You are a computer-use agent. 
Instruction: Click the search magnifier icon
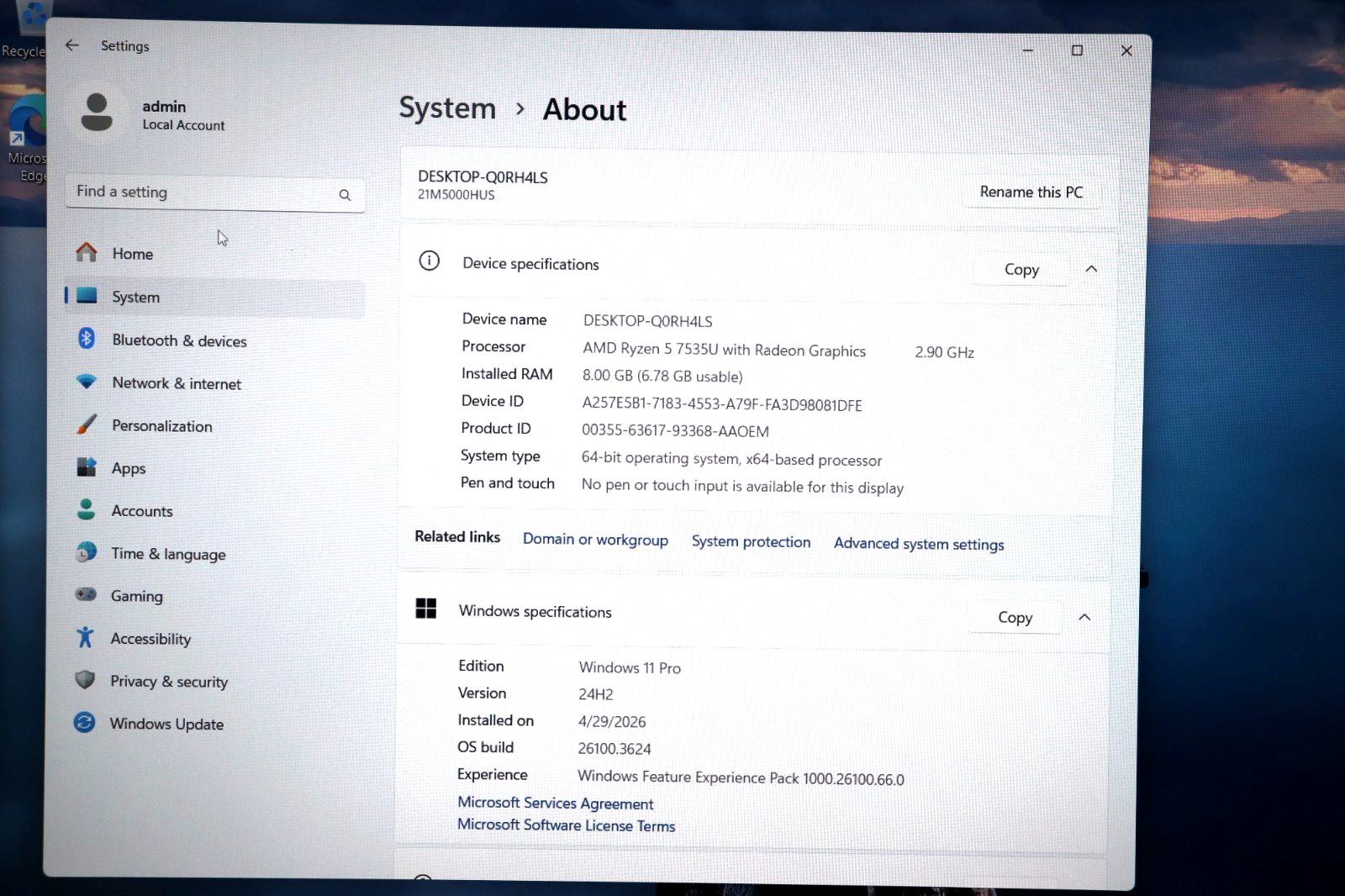(345, 195)
